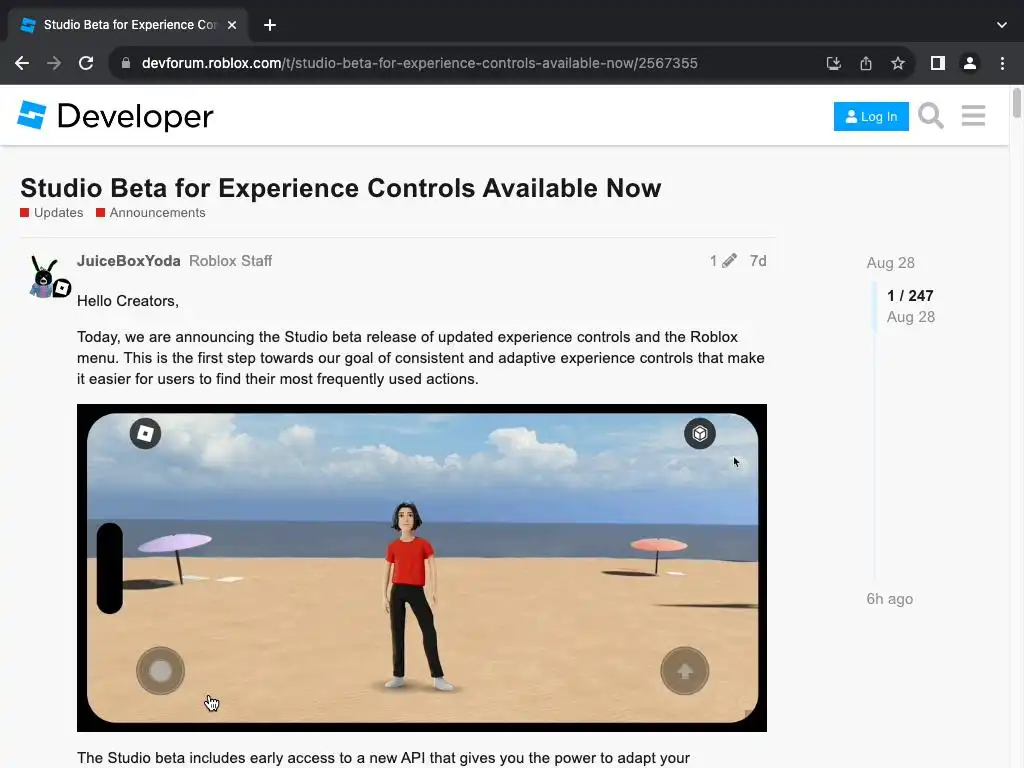Expand the tab search chevron
This screenshot has height=768, width=1024.
[1002, 25]
